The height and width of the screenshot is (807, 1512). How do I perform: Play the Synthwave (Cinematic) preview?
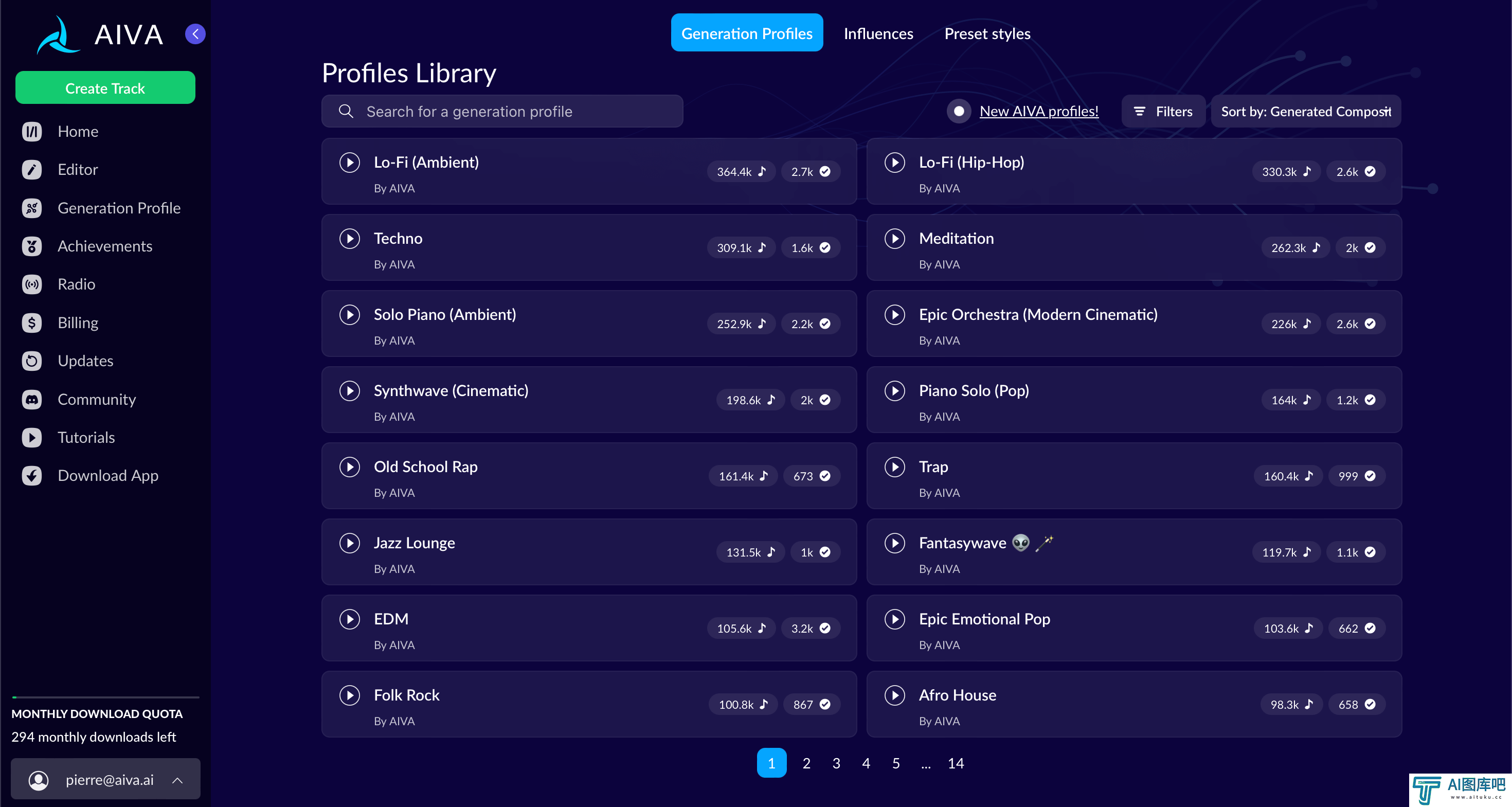pyautogui.click(x=350, y=390)
